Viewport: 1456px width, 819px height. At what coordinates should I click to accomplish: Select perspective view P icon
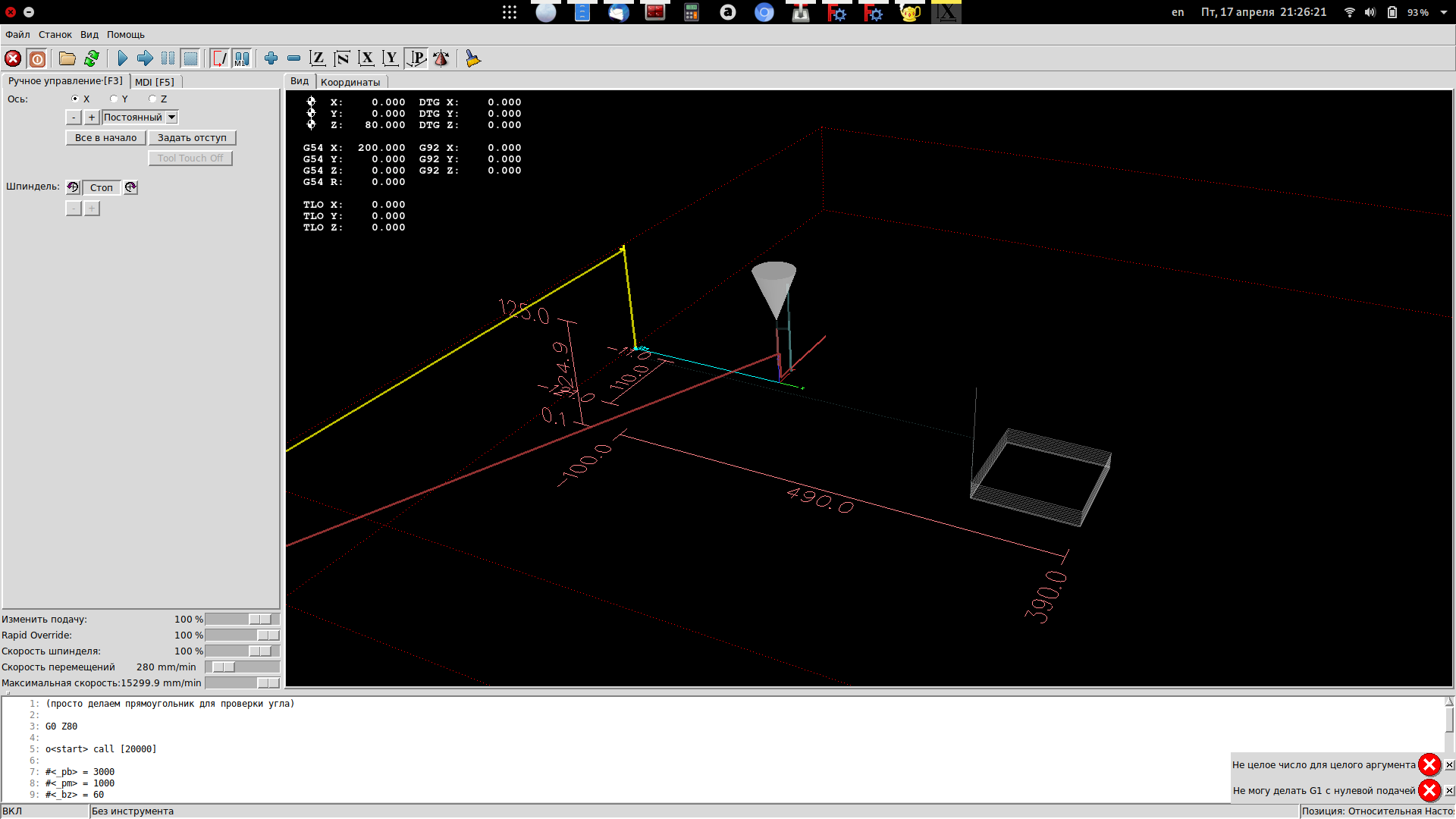pos(416,58)
